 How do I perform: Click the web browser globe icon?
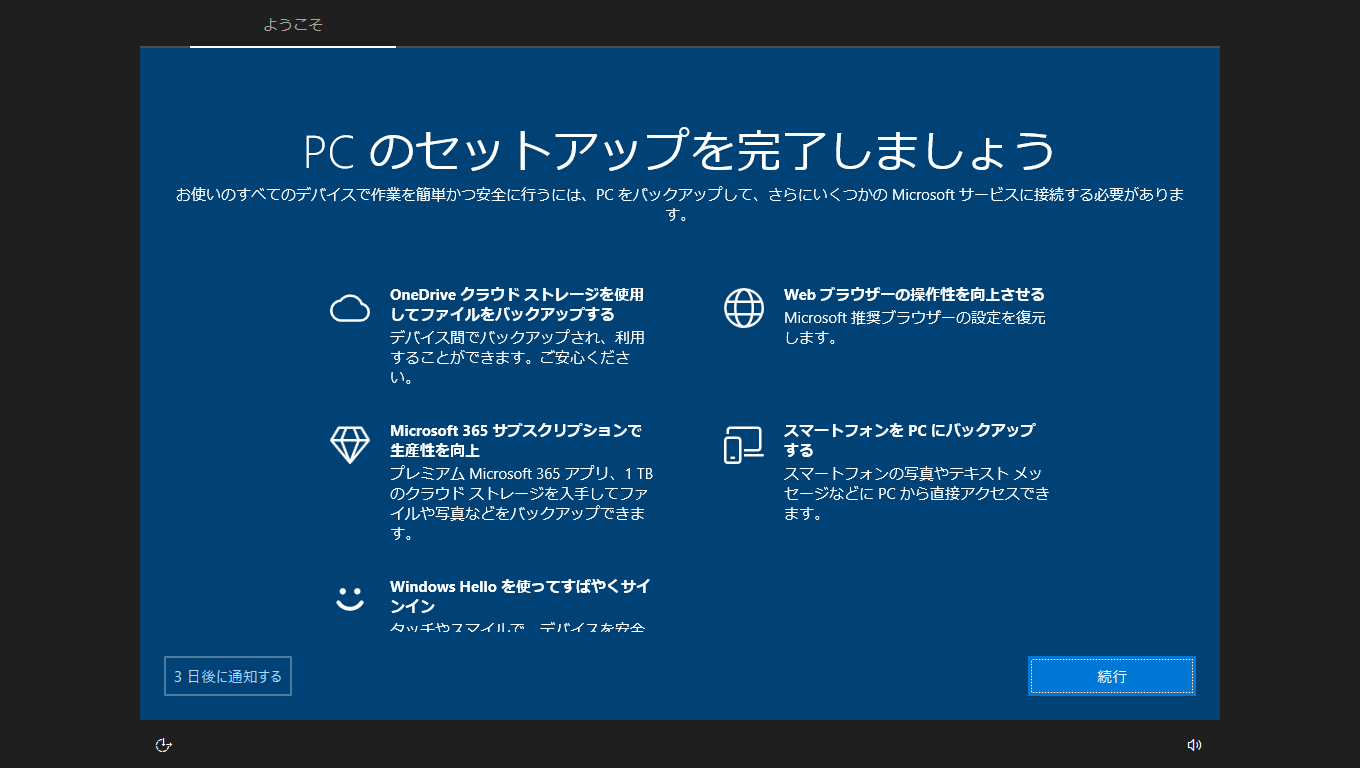coord(744,308)
